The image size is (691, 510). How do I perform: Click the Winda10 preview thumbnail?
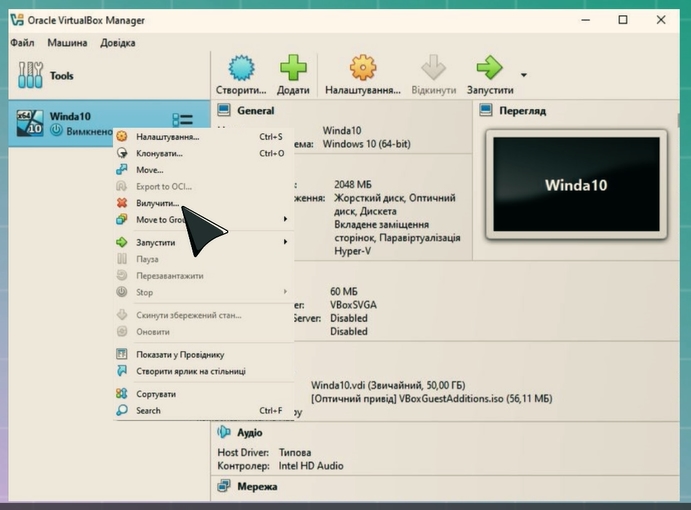point(576,184)
